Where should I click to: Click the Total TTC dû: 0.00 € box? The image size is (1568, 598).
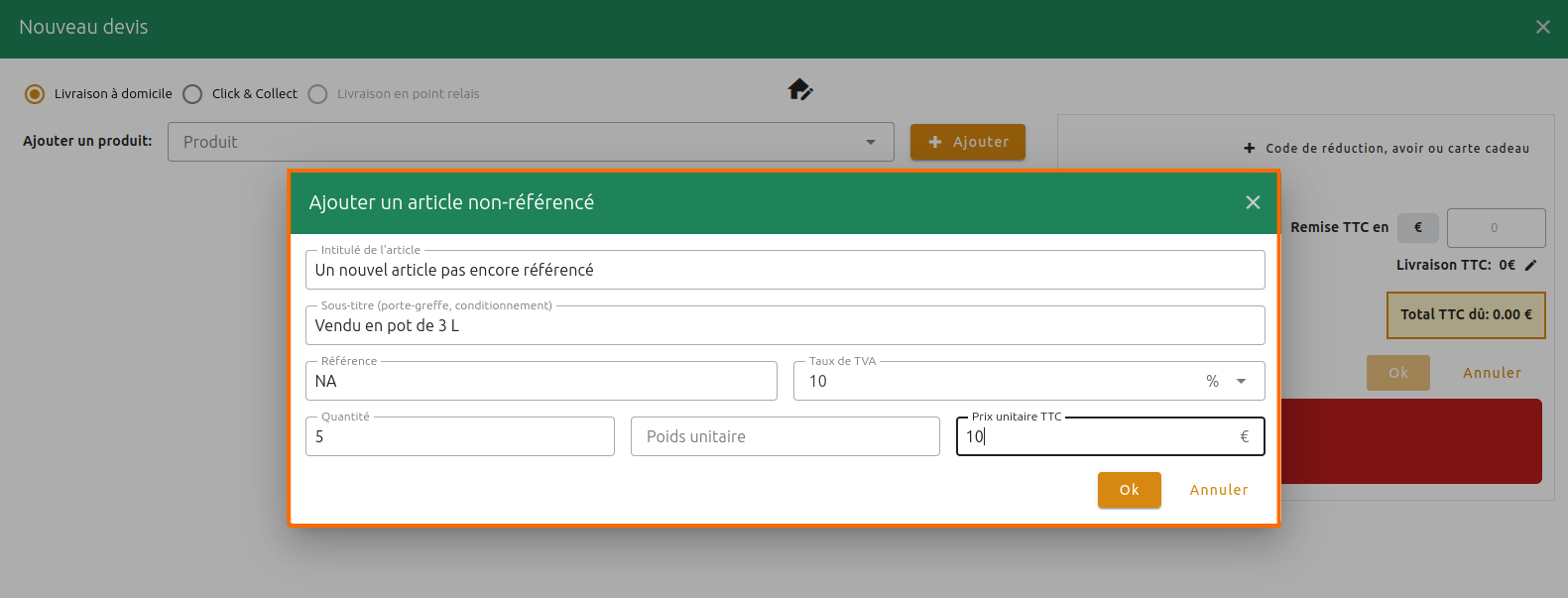click(1466, 314)
